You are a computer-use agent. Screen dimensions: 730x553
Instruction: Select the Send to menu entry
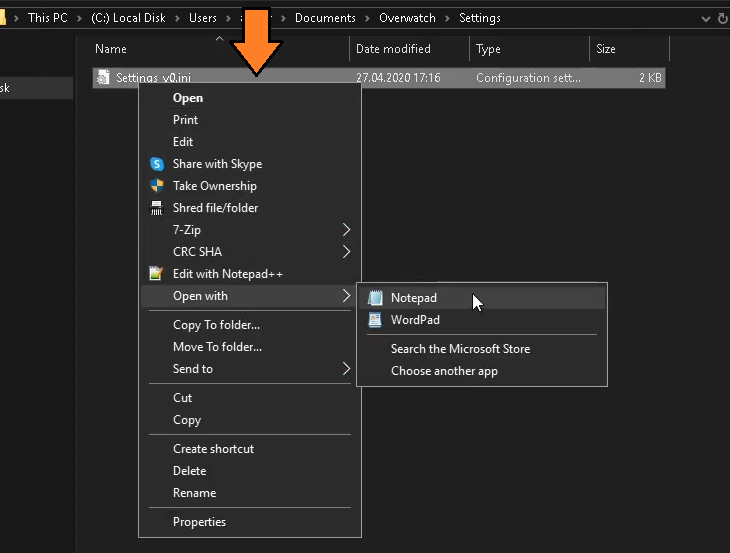point(250,369)
